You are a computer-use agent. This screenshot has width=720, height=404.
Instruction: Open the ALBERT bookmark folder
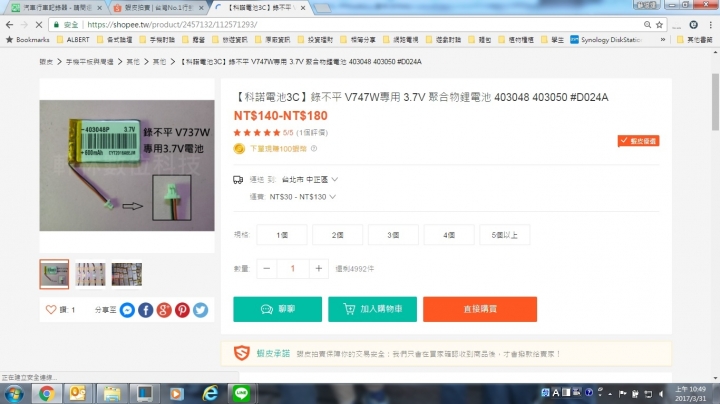coord(73,40)
